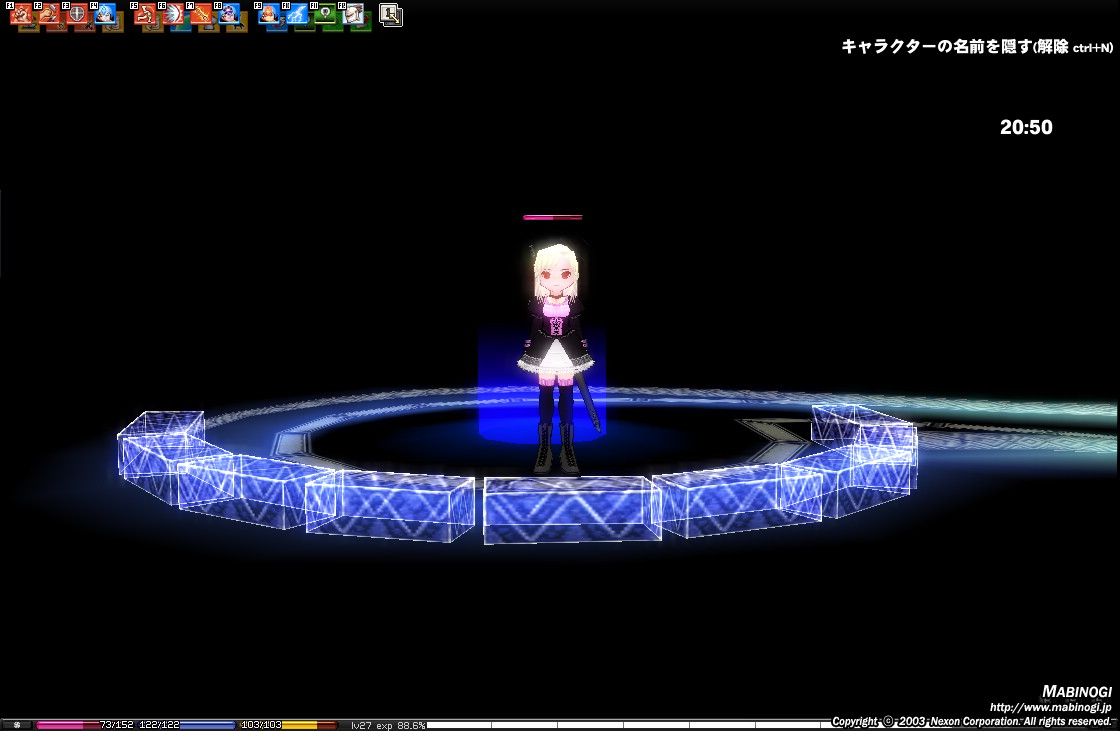Open main menu button at bottom-left corner
This screenshot has height=731, width=1120.
point(16,725)
